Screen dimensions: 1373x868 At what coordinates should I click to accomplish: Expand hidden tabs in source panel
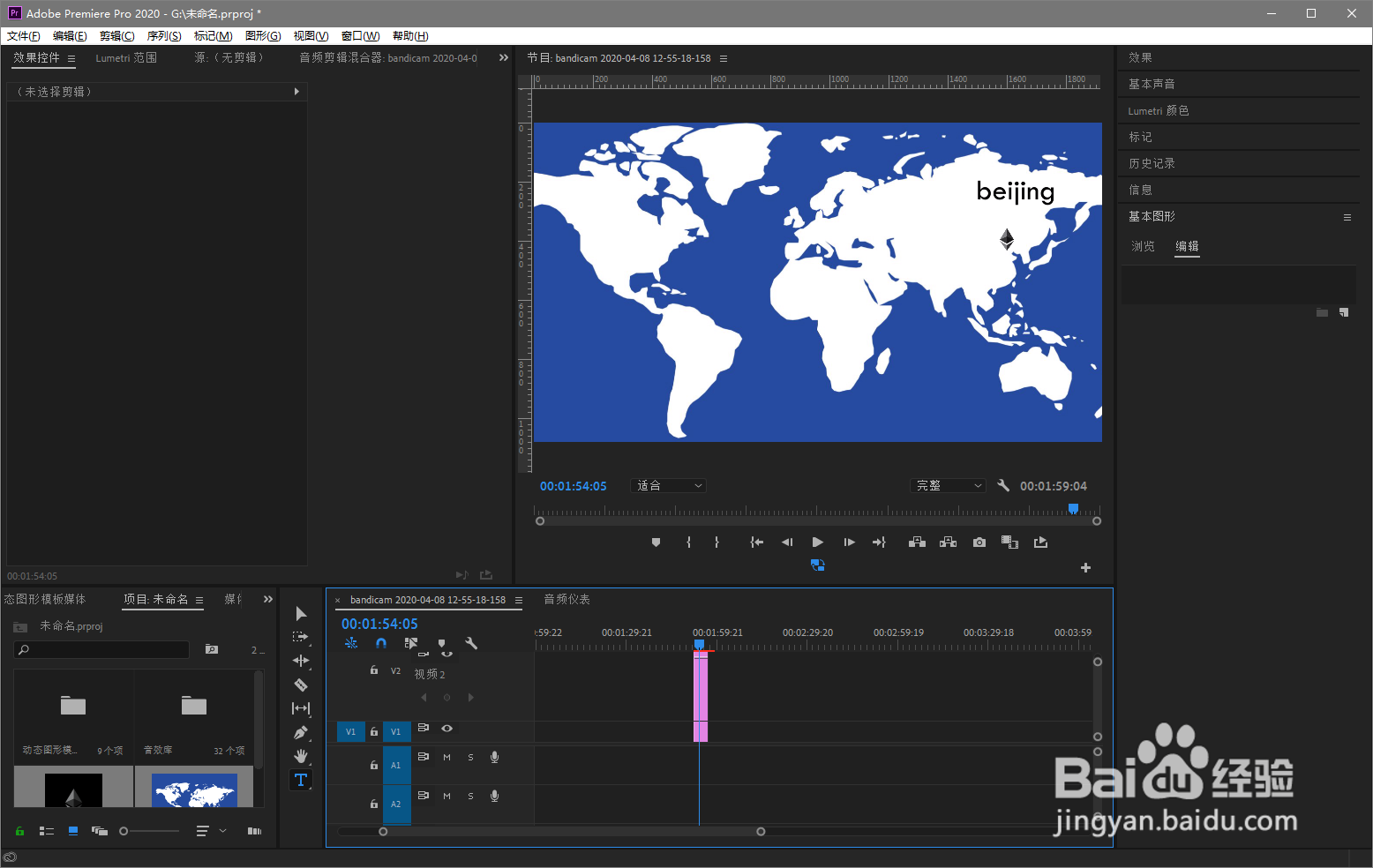(x=504, y=57)
